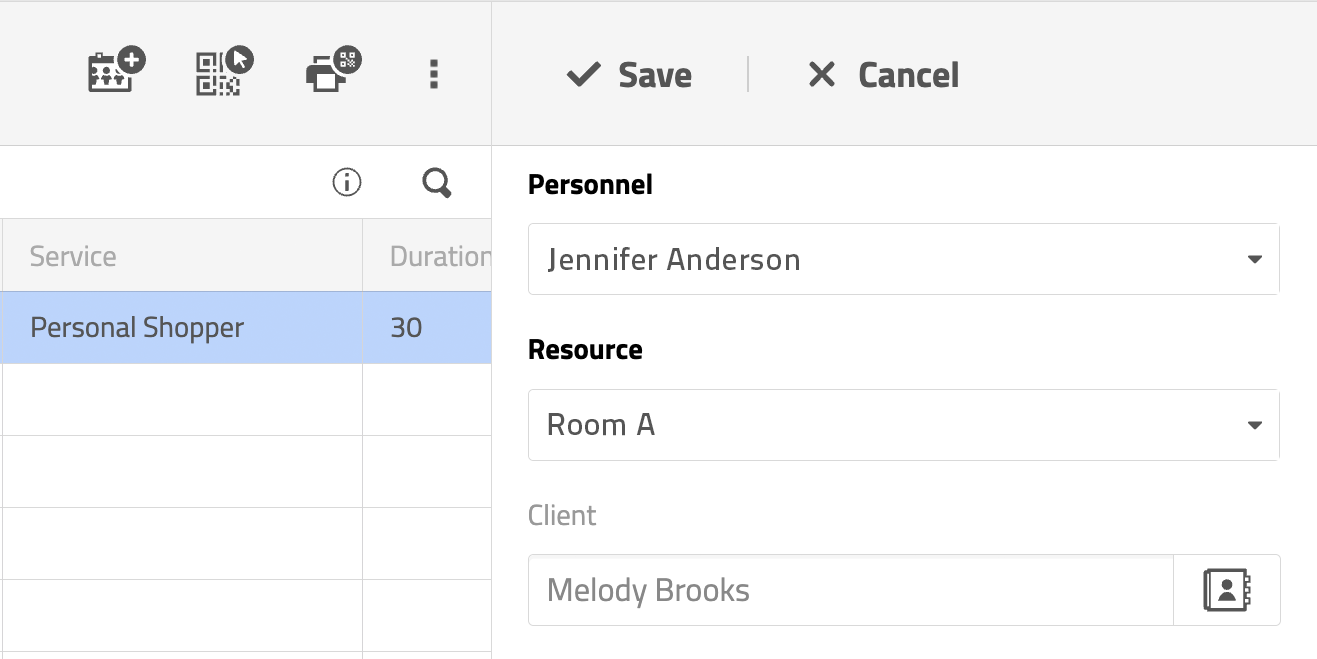Click the Service column header
The height and width of the screenshot is (659, 1317).
tap(73, 256)
